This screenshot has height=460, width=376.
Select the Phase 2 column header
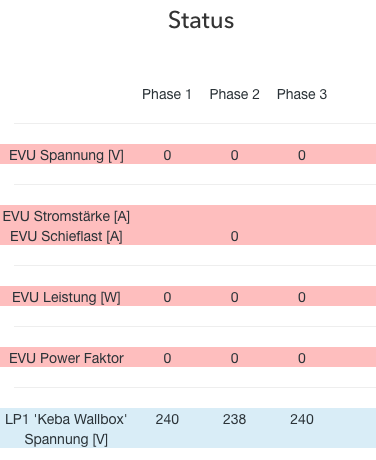click(234, 94)
